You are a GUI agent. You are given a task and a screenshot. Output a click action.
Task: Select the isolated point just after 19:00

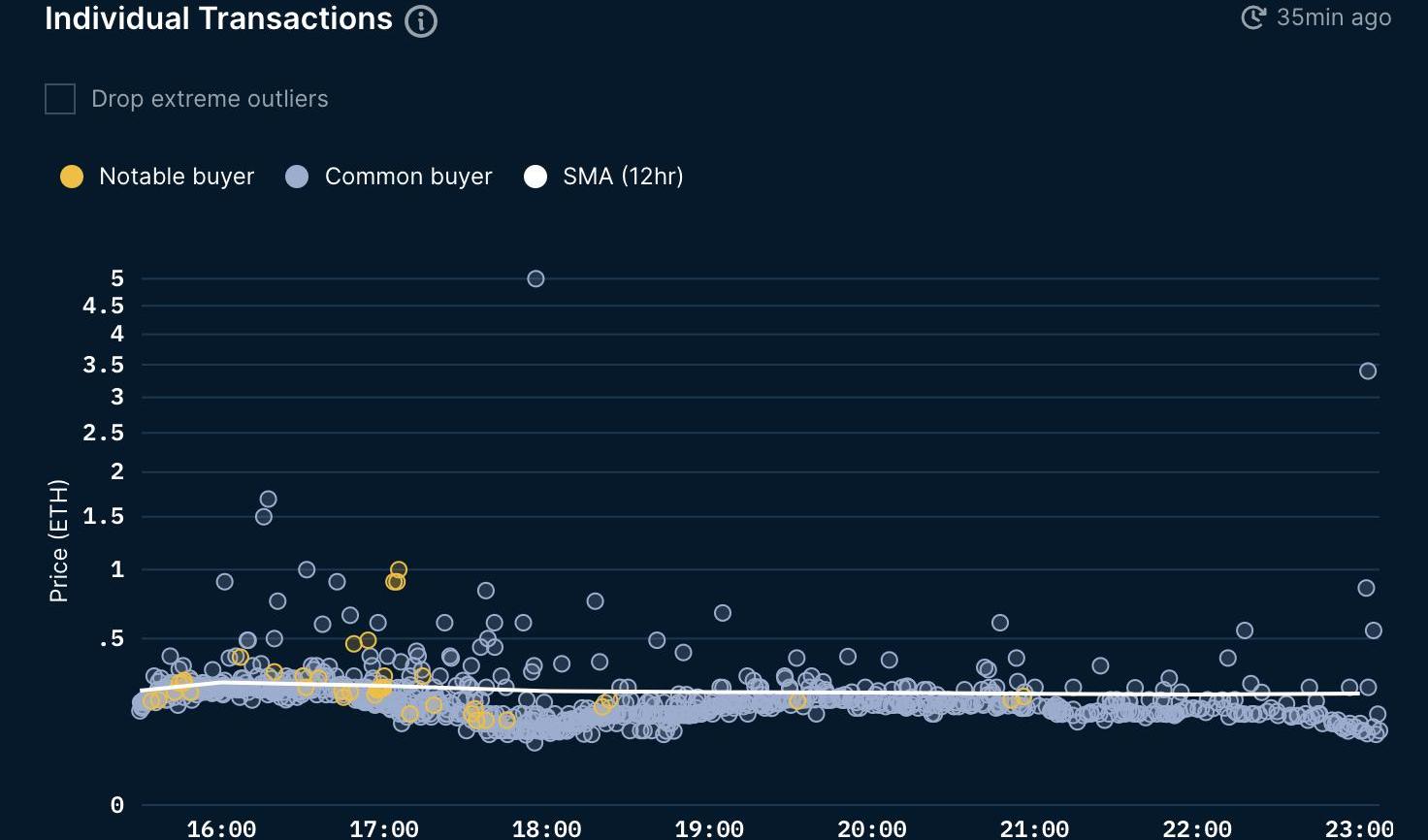pyautogui.click(x=723, y=613)
